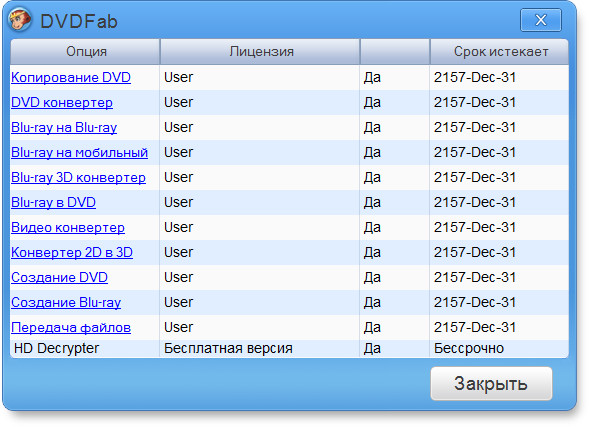This screenshot has width=589, height=427.
Task: Click 2157-Dec-31 date in Blu-ray на мобильный row
Action: click(x=475, y=152)
